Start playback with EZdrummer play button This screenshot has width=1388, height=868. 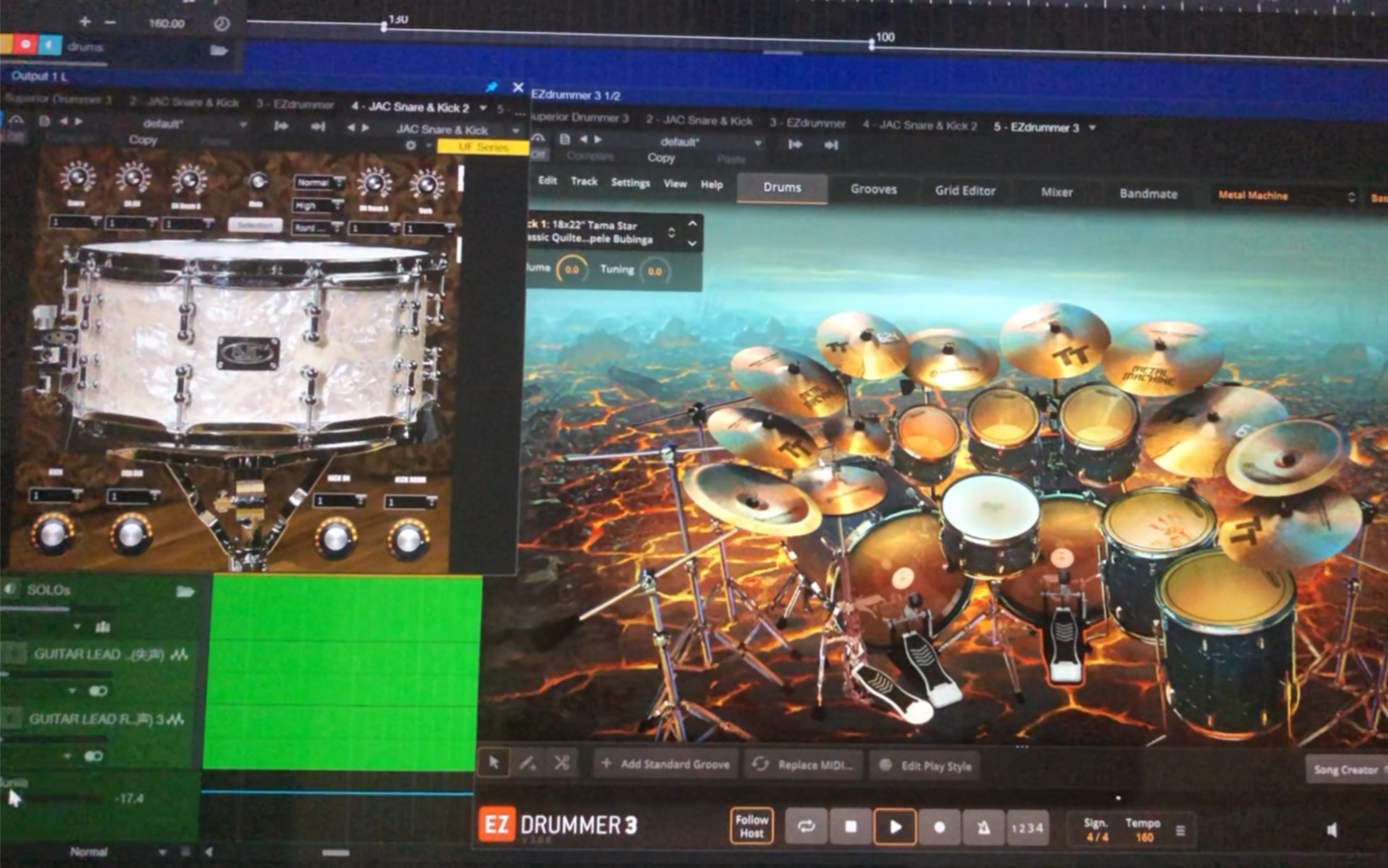pyautogui.click(x=895, y=827)
